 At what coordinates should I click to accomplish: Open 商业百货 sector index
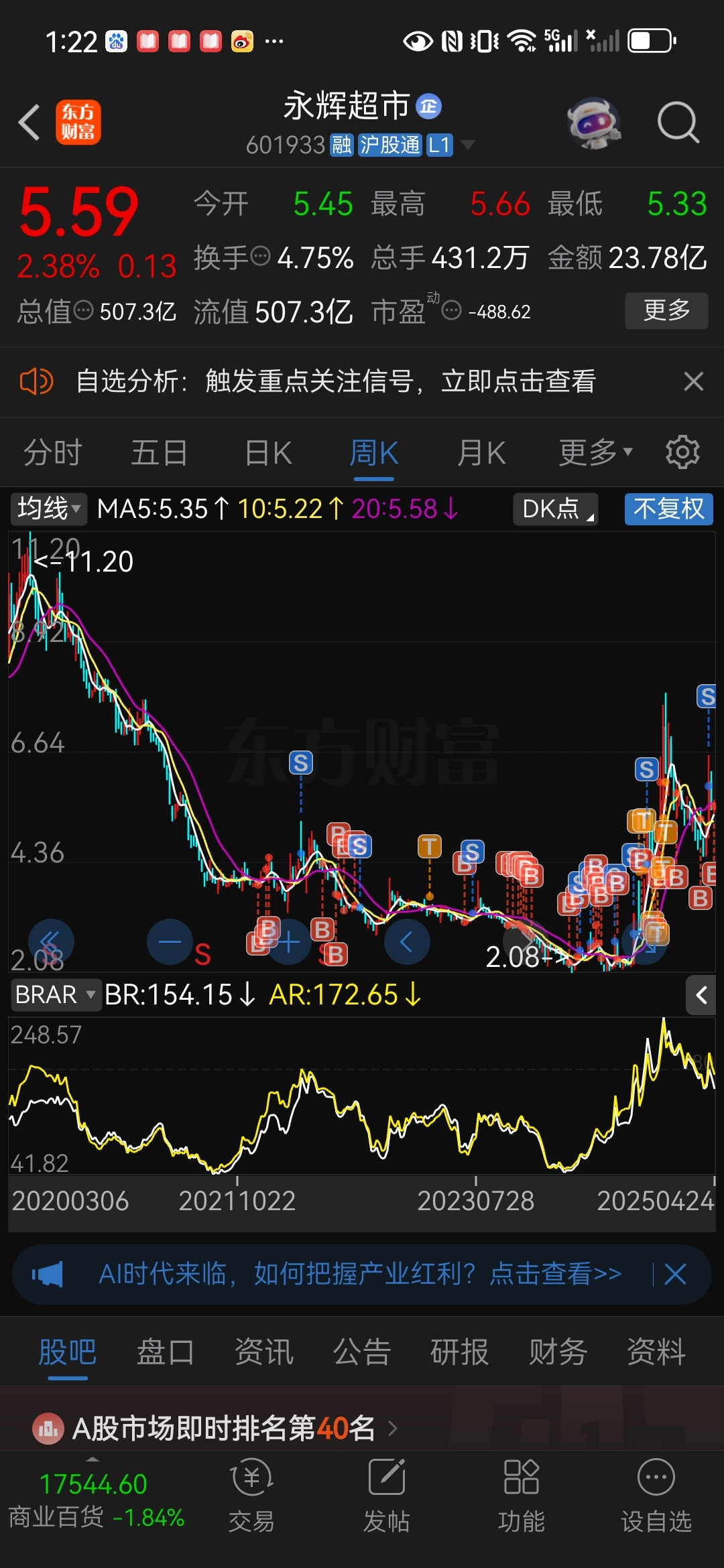click(97, 1500)
